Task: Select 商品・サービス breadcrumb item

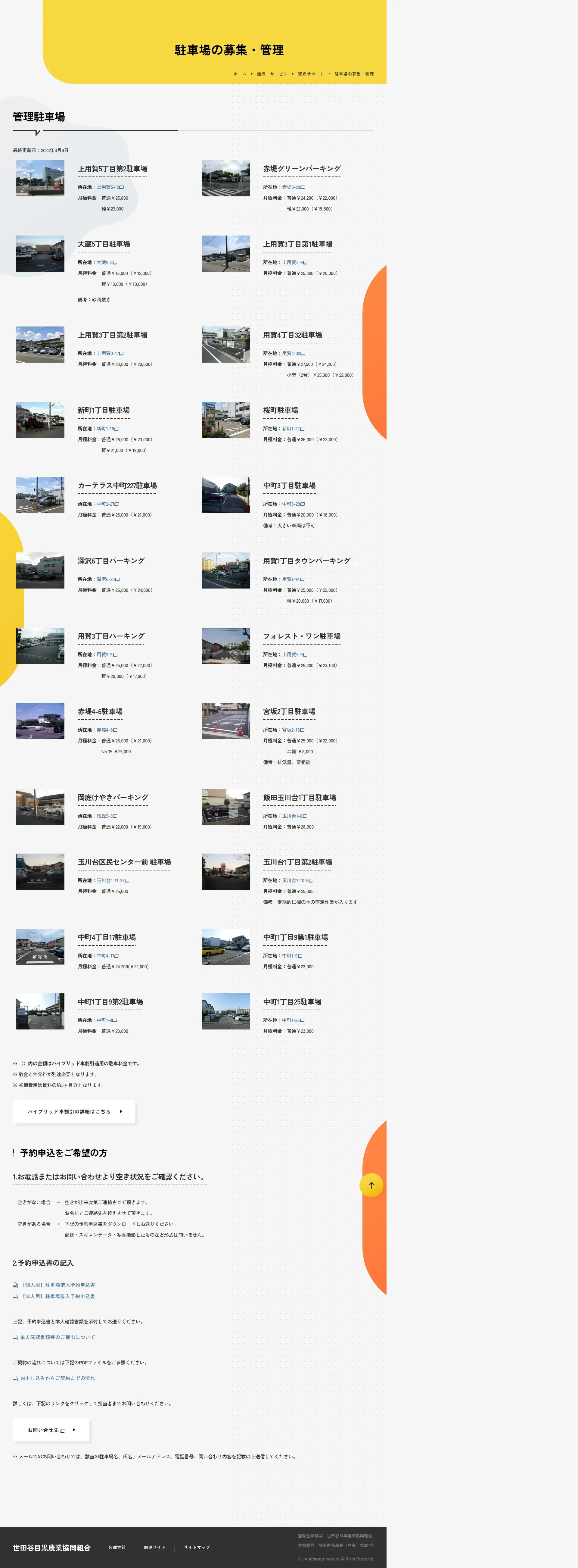Action: (x=272, y=74)
